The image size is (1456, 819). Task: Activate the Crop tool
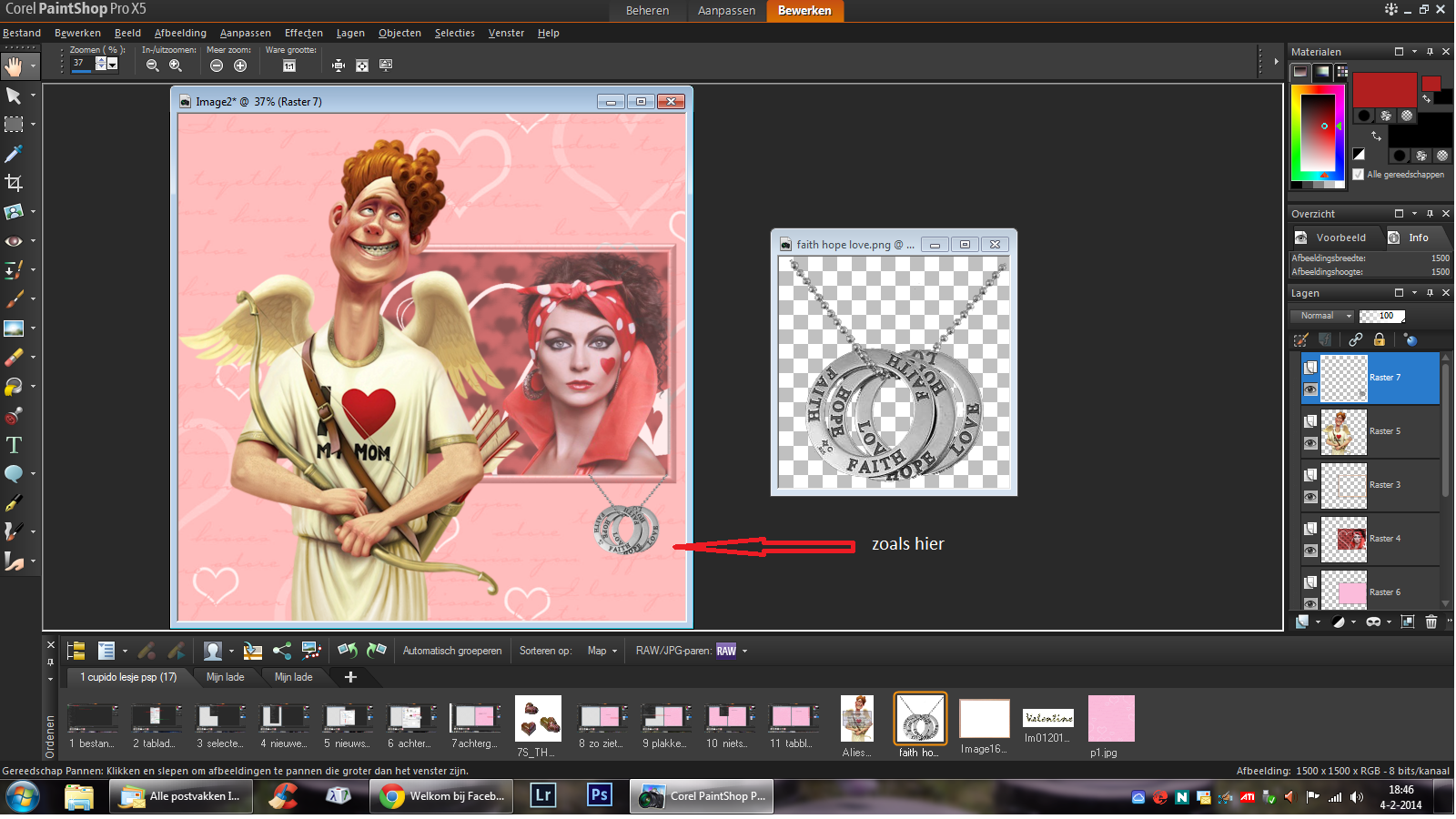[x=14, y=183]
